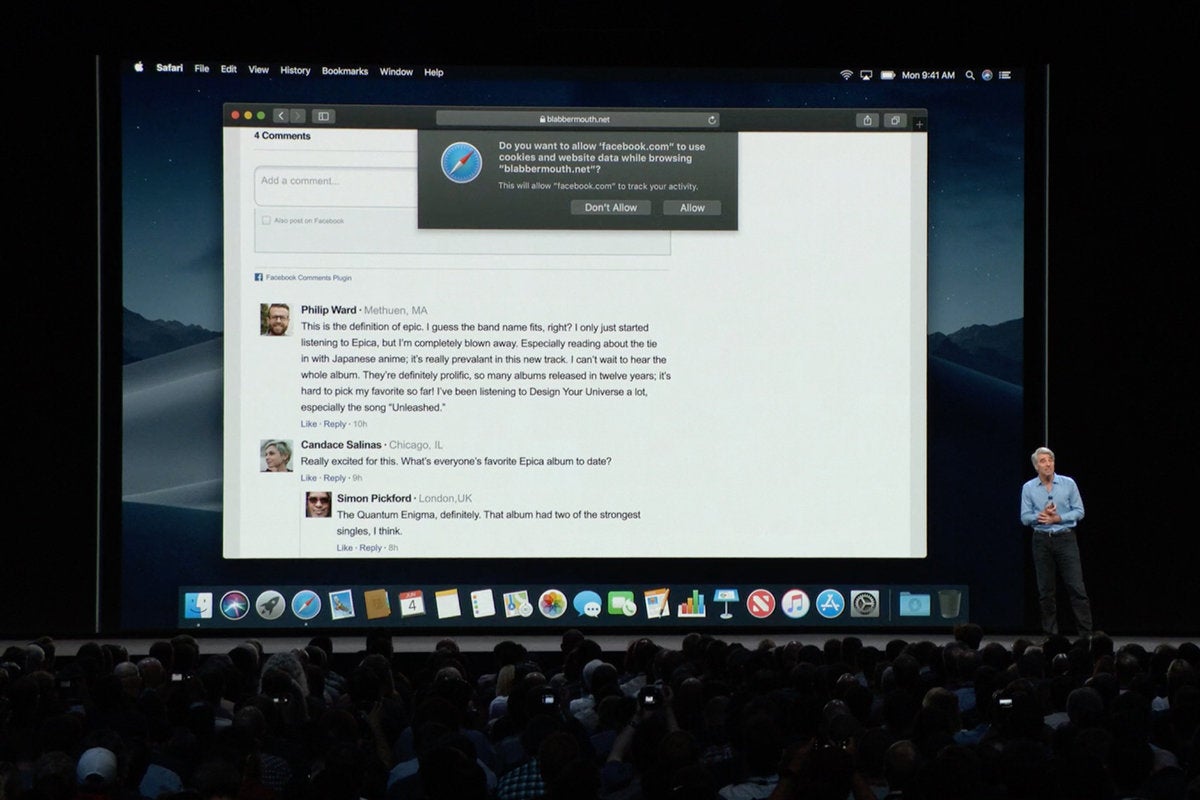Open Finder from the Dock
Viewport: 1200px width, 800px height.
198,604
